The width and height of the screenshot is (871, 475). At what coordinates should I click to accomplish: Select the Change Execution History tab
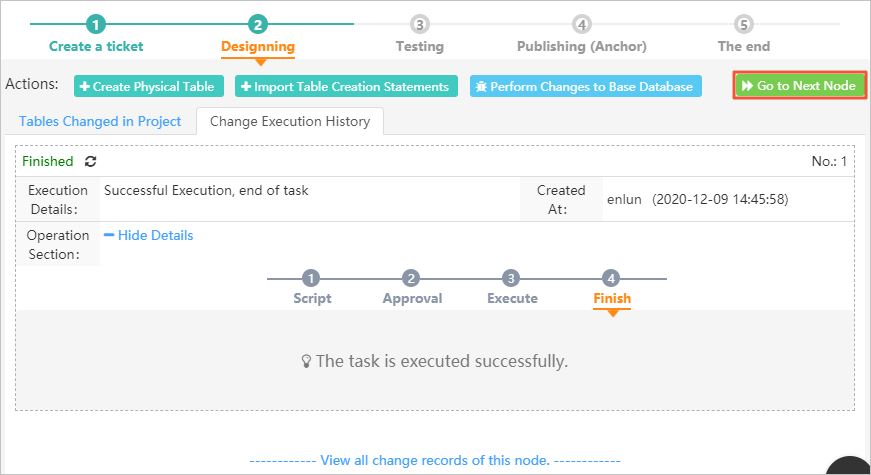click(290, 121)
